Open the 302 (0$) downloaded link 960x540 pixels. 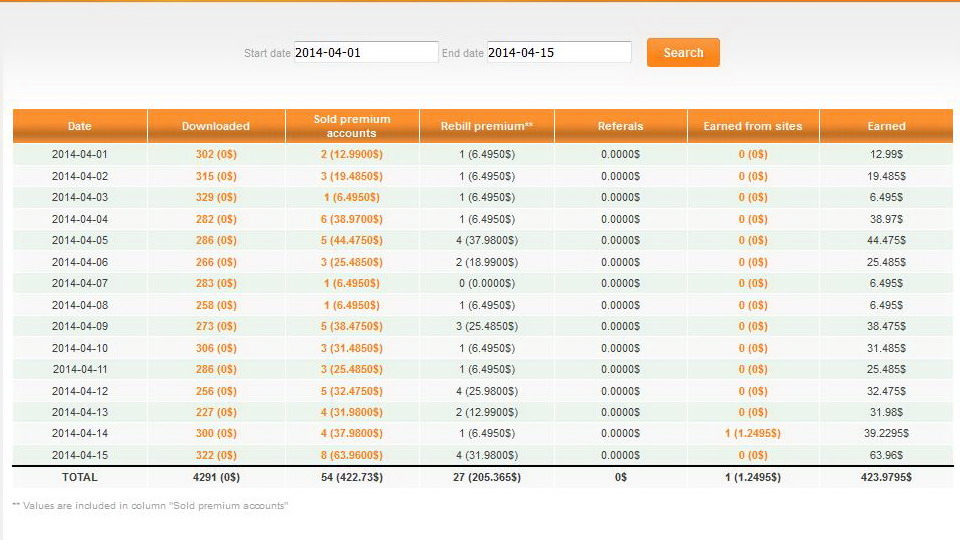(x=216, y=155)
